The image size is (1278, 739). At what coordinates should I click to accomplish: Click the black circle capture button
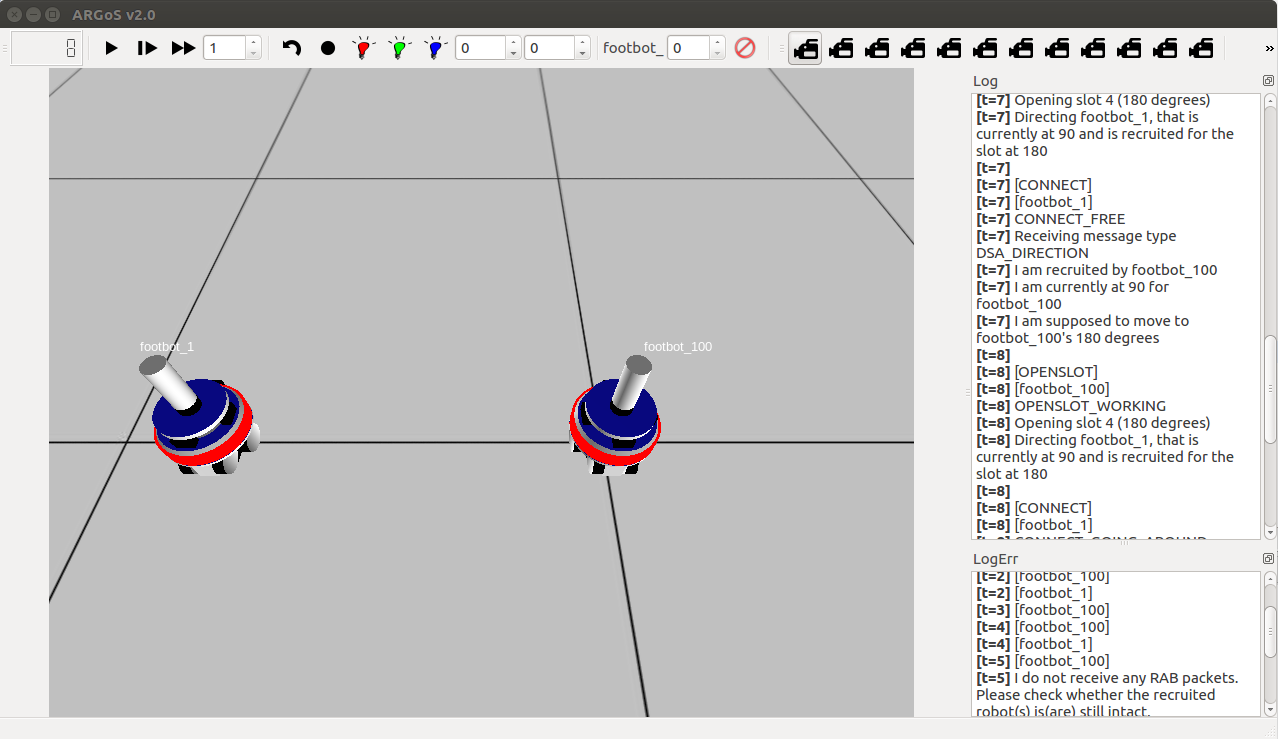(328, 48)
